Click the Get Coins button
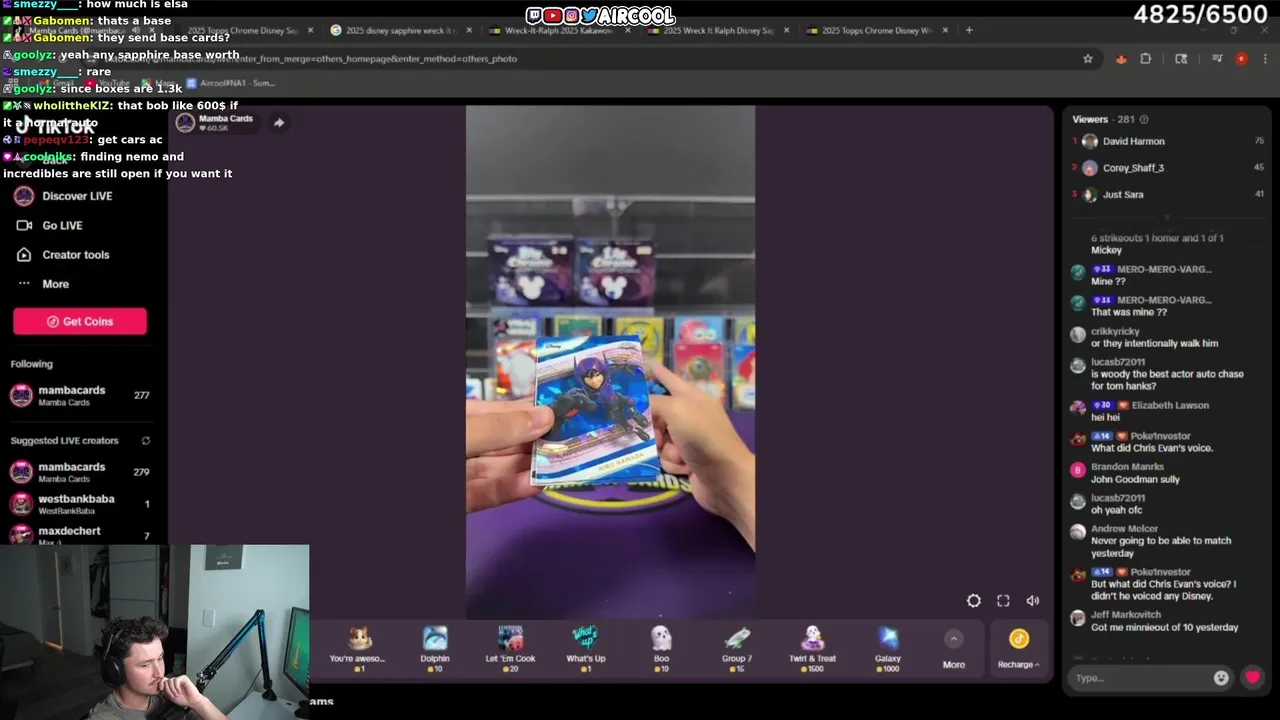The width and height of the screenshot is (1280, 720). pyautogui.click(x=80, y=321)
